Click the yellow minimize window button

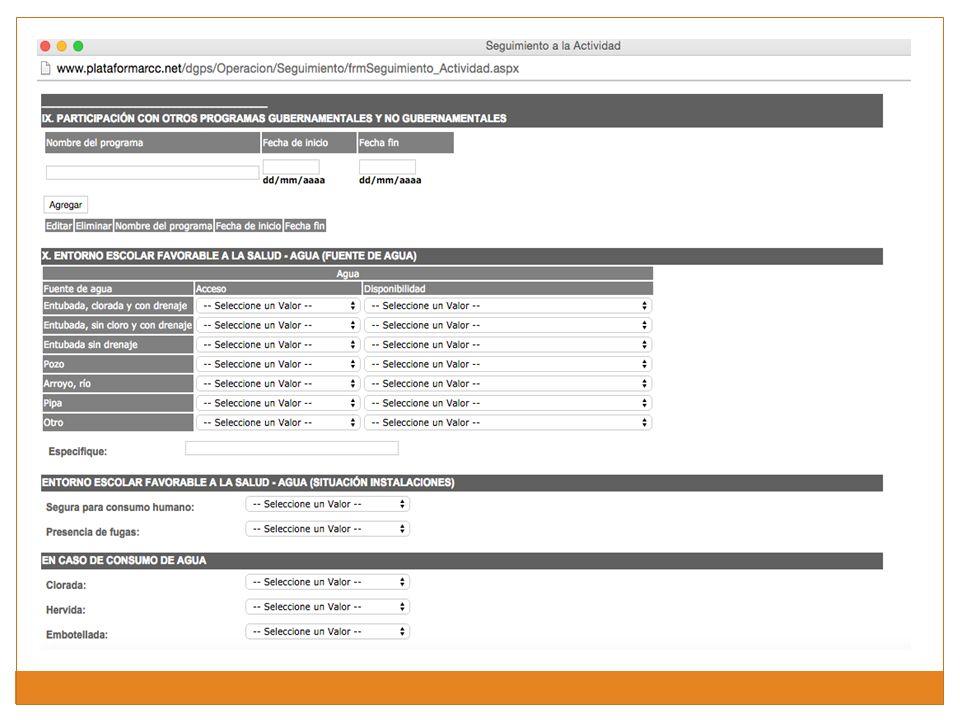[x=62, y=46]
